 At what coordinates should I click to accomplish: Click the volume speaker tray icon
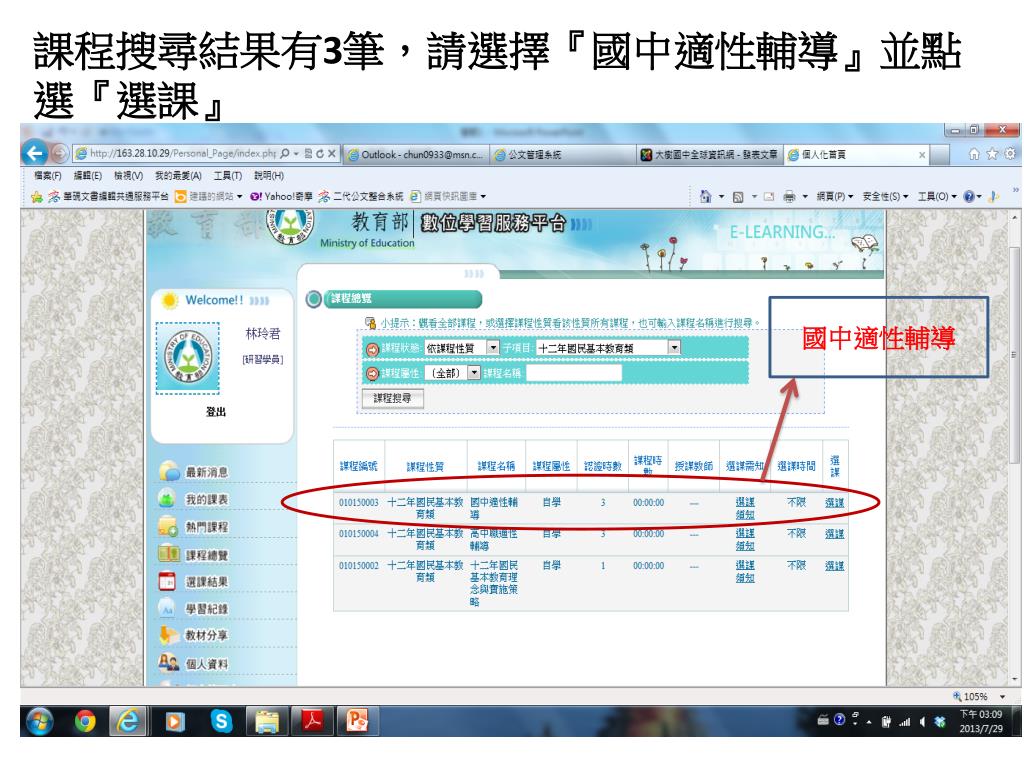click(x=922, y=722)
